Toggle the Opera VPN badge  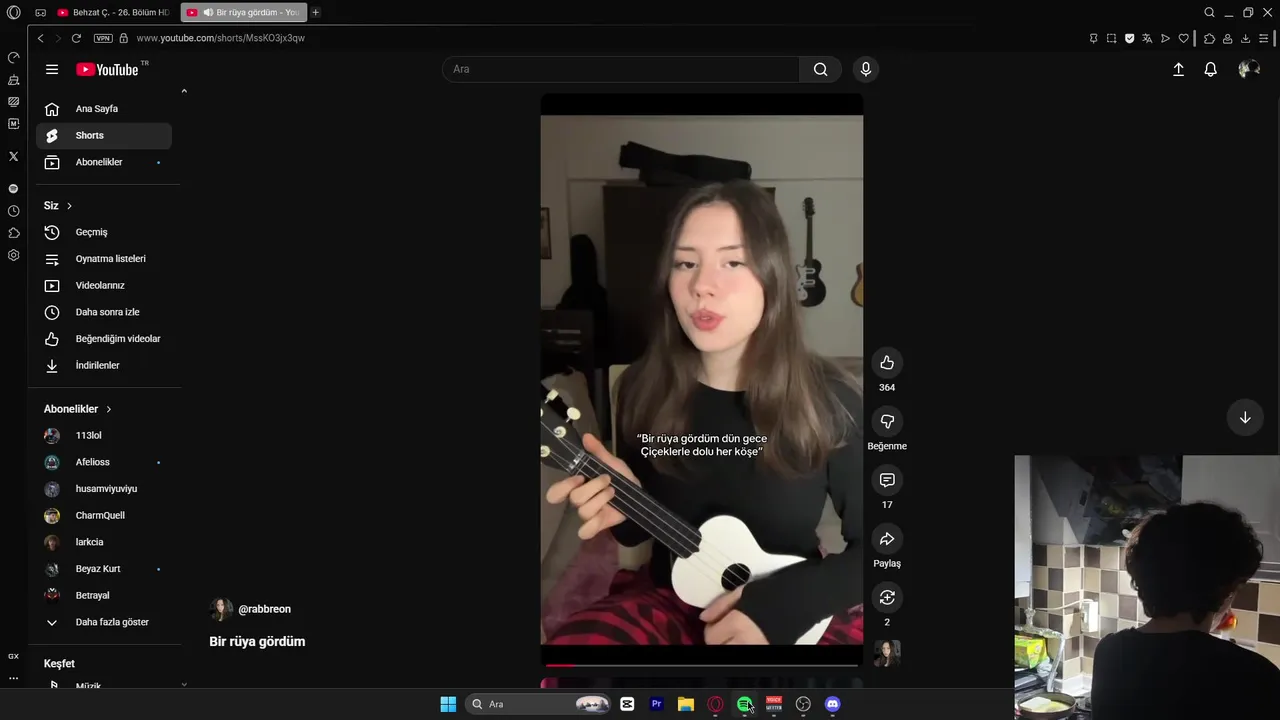(103, 38)
